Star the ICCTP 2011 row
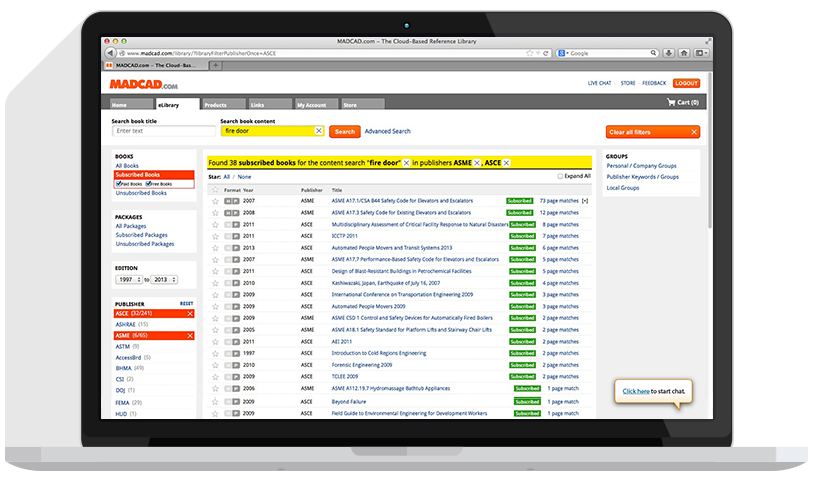813x486 pixels. point(215,236)
